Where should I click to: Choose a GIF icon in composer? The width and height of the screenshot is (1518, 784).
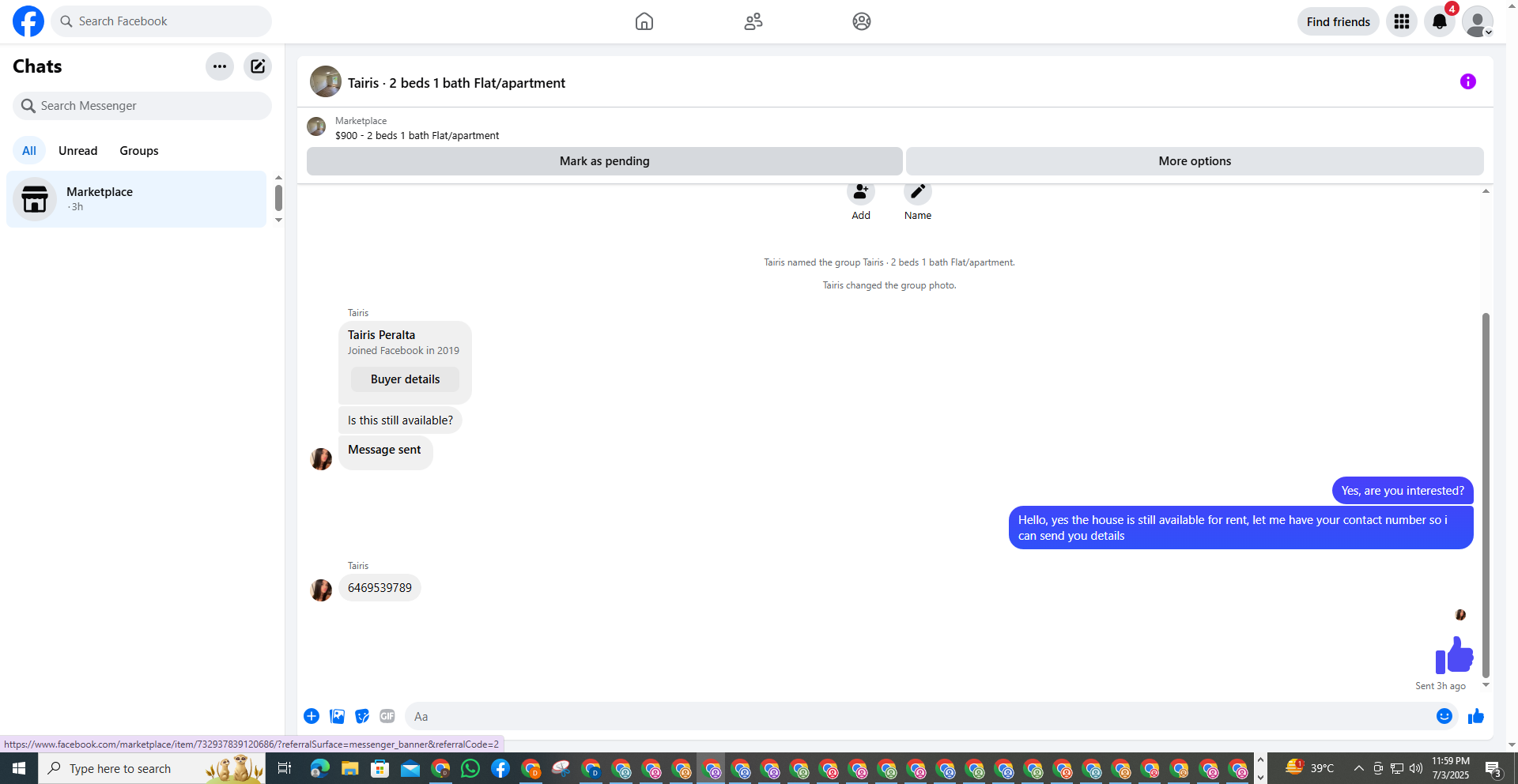(387, 716)
